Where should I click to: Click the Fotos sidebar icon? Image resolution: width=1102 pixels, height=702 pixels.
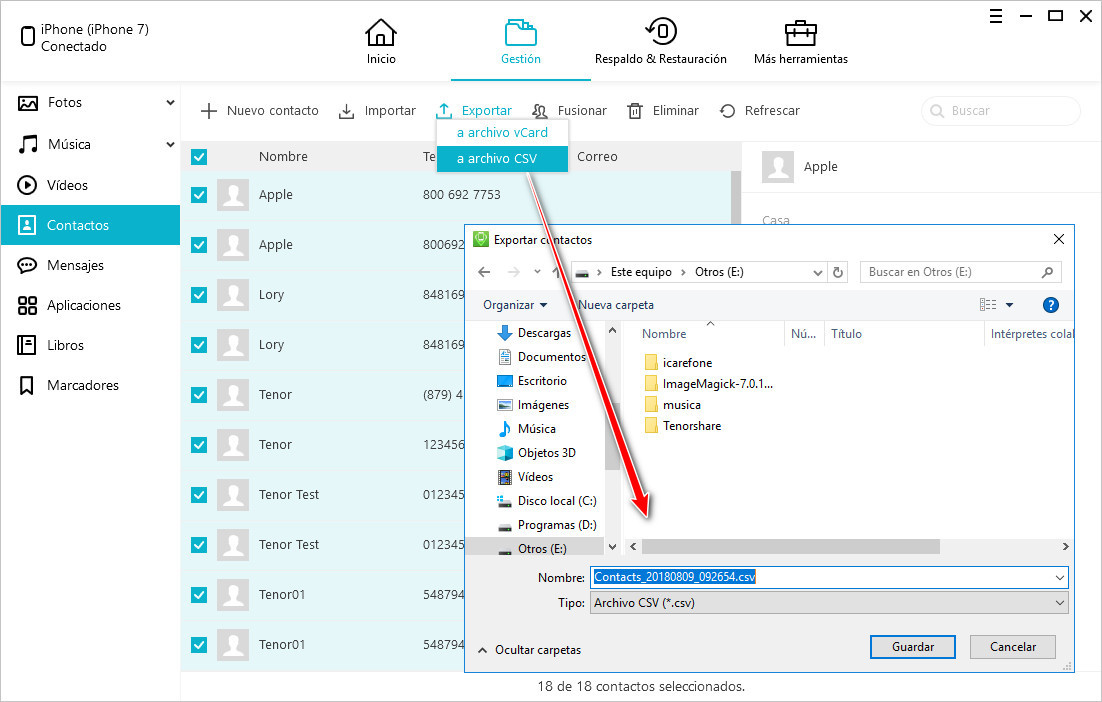point(27,103)
